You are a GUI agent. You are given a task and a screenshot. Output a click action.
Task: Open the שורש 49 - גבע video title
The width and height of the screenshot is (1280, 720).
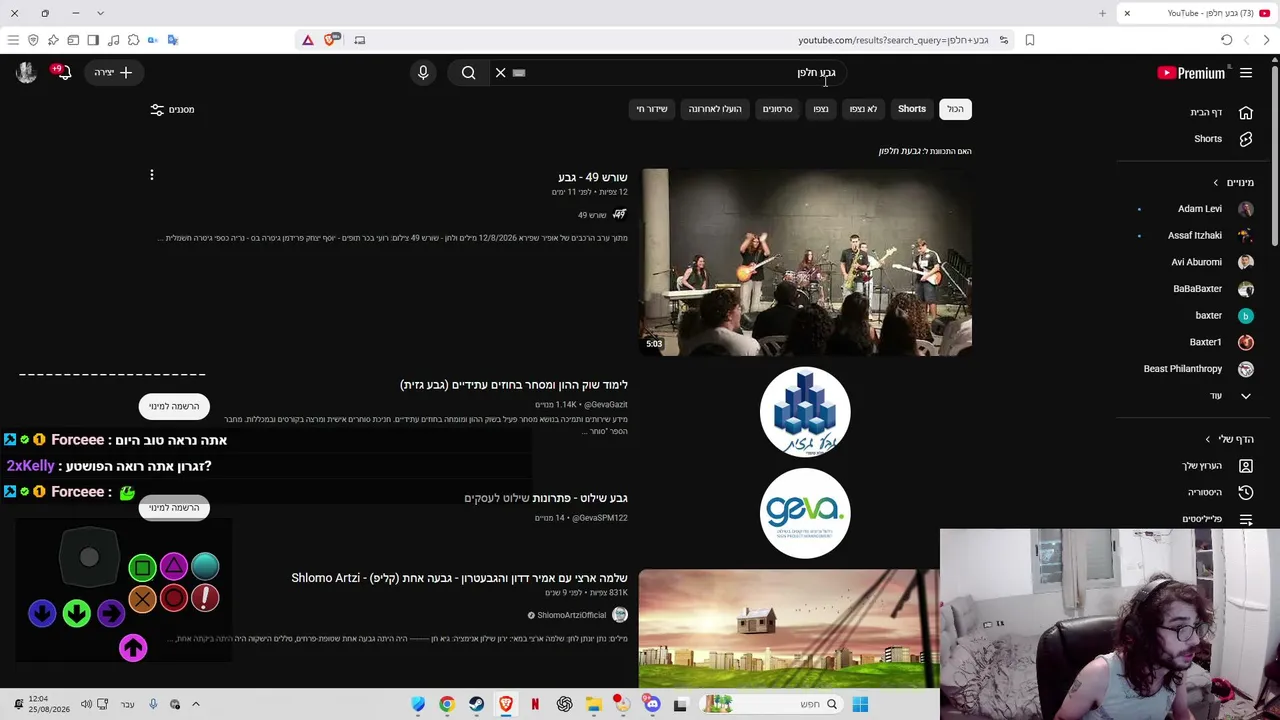593,177
